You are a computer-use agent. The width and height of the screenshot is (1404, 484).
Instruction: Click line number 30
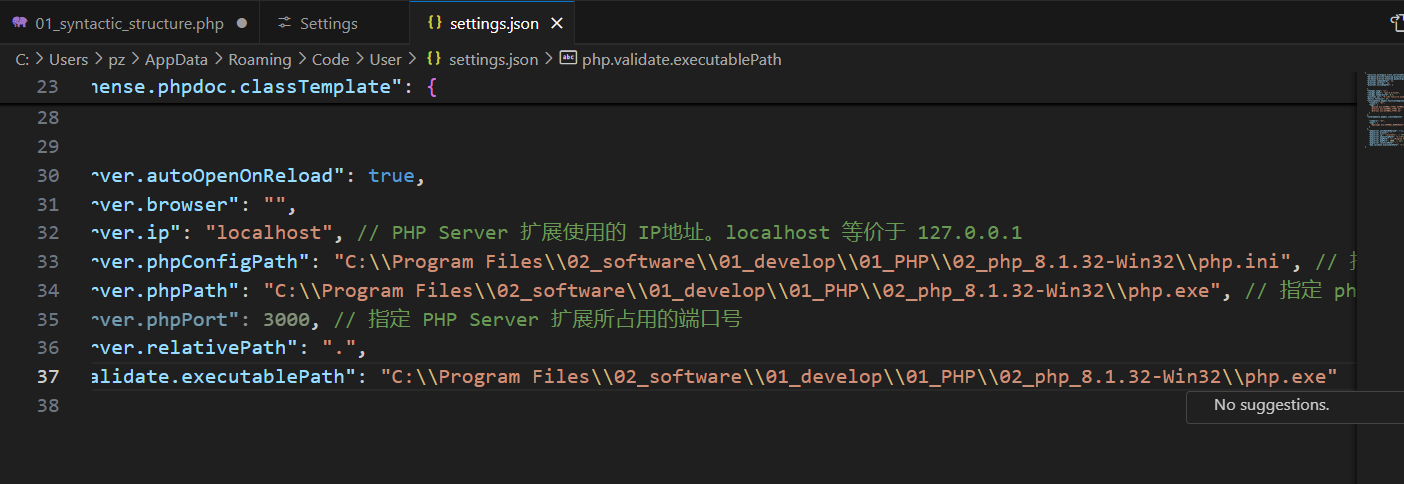coord(47,176)
